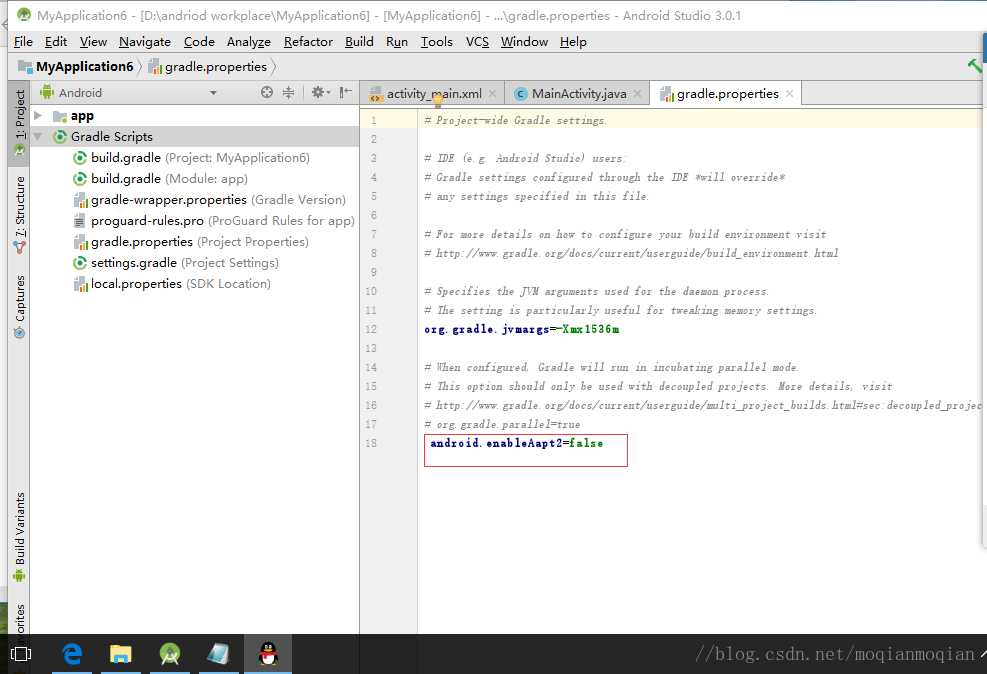Click the org.gradle.jvmargs line in editor
Image resolution: width=987 pixels, height=674 pixels.
coord(521,329)
